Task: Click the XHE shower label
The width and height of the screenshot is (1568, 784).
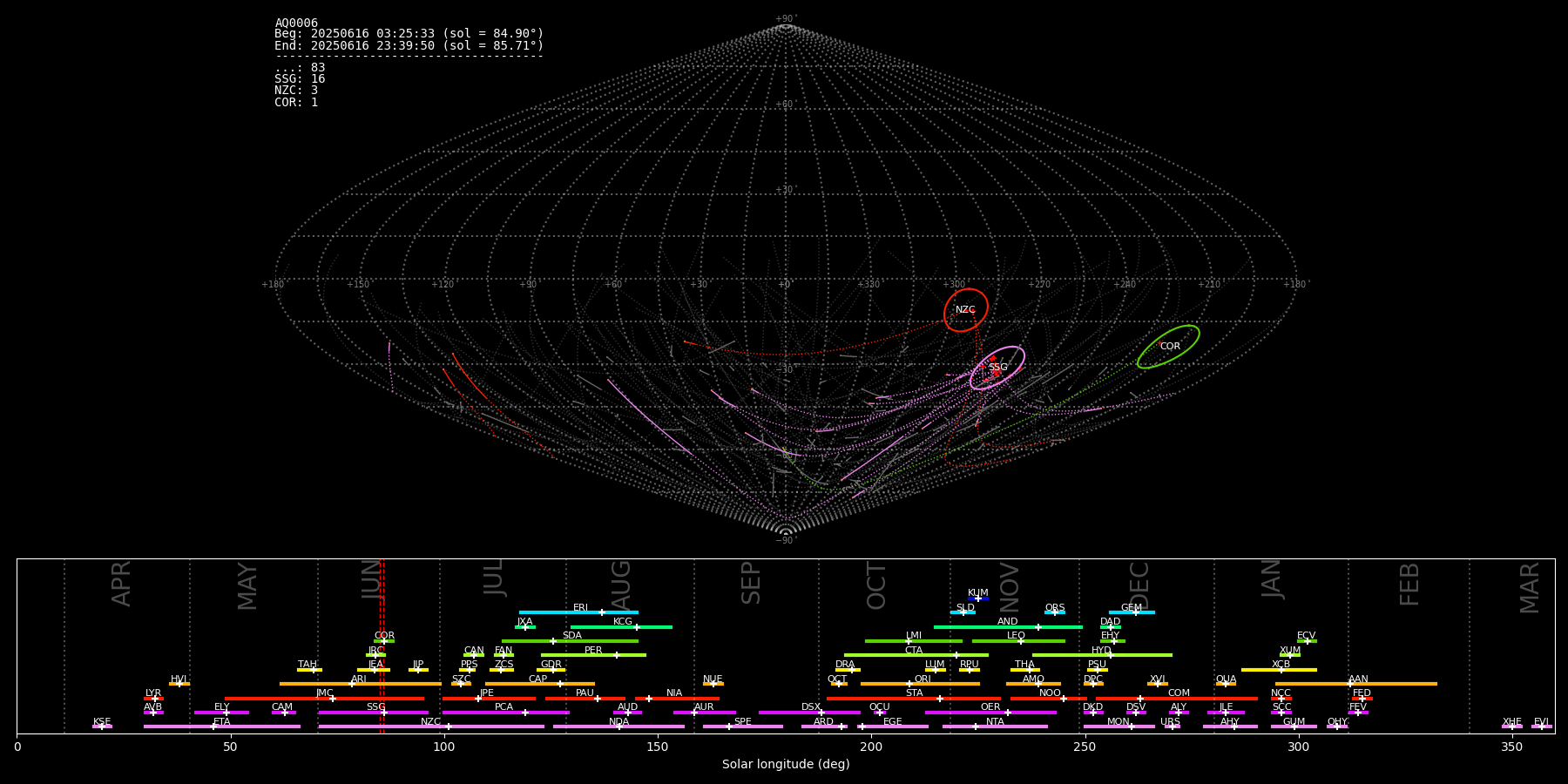Action: click(1512, 722)
